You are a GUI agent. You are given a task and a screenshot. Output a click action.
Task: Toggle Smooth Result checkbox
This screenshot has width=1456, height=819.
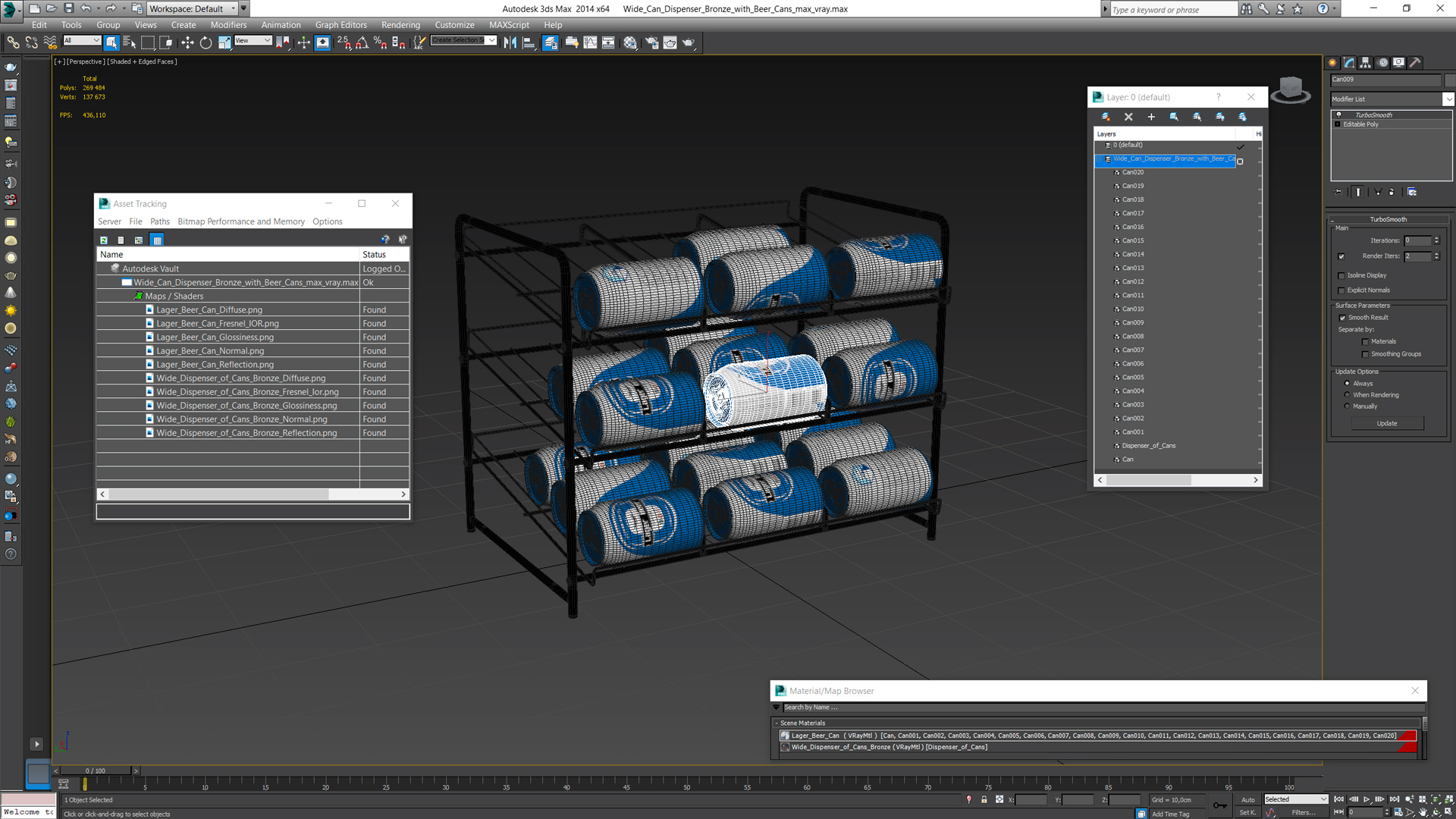1342,318
